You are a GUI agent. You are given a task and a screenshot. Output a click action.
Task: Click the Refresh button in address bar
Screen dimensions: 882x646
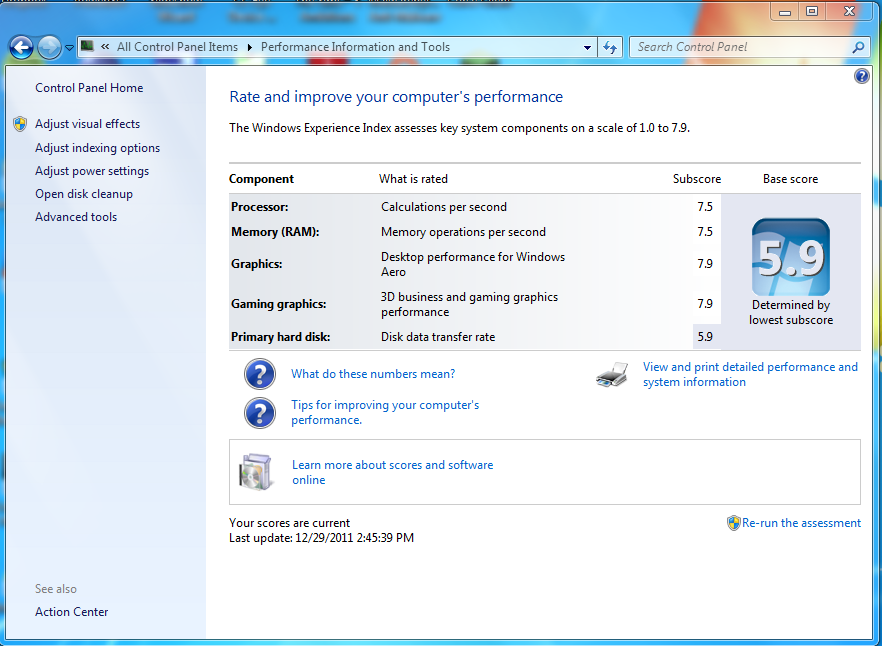pos(610,47)
